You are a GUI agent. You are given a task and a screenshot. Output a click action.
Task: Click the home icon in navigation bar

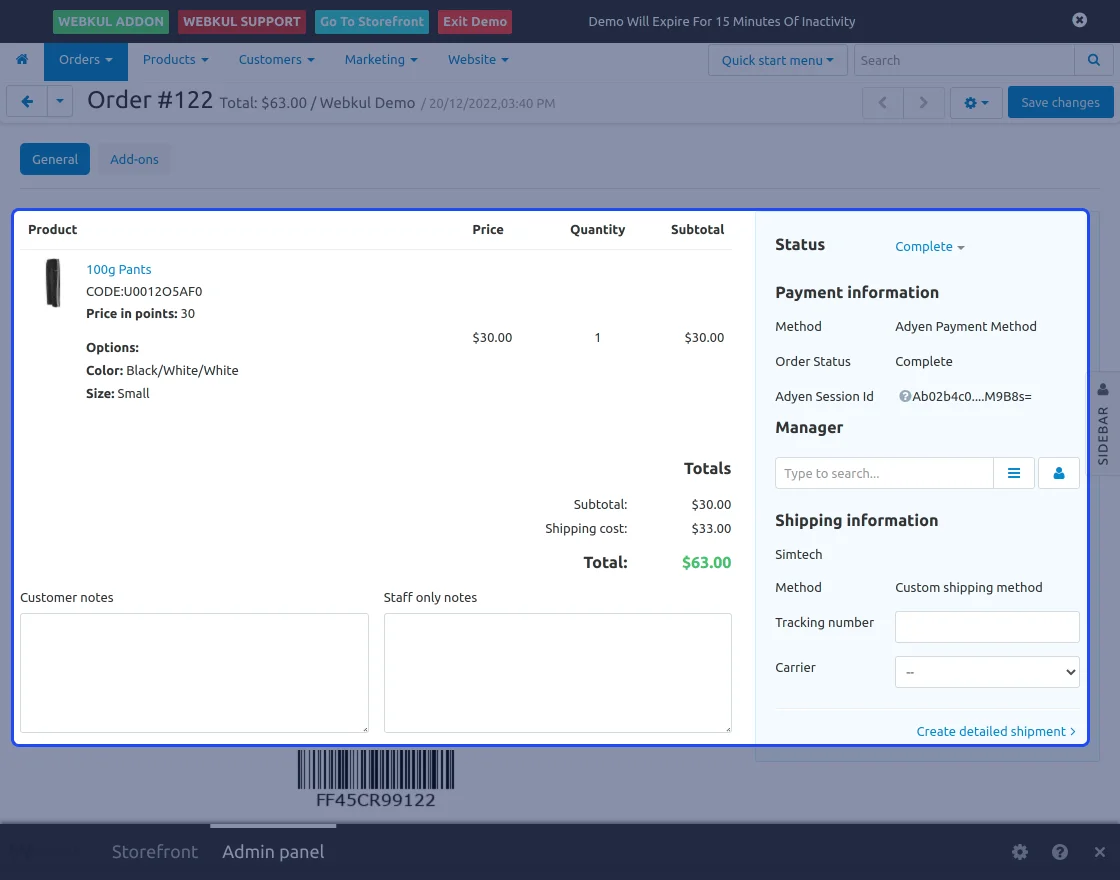(x=22, y=60)
